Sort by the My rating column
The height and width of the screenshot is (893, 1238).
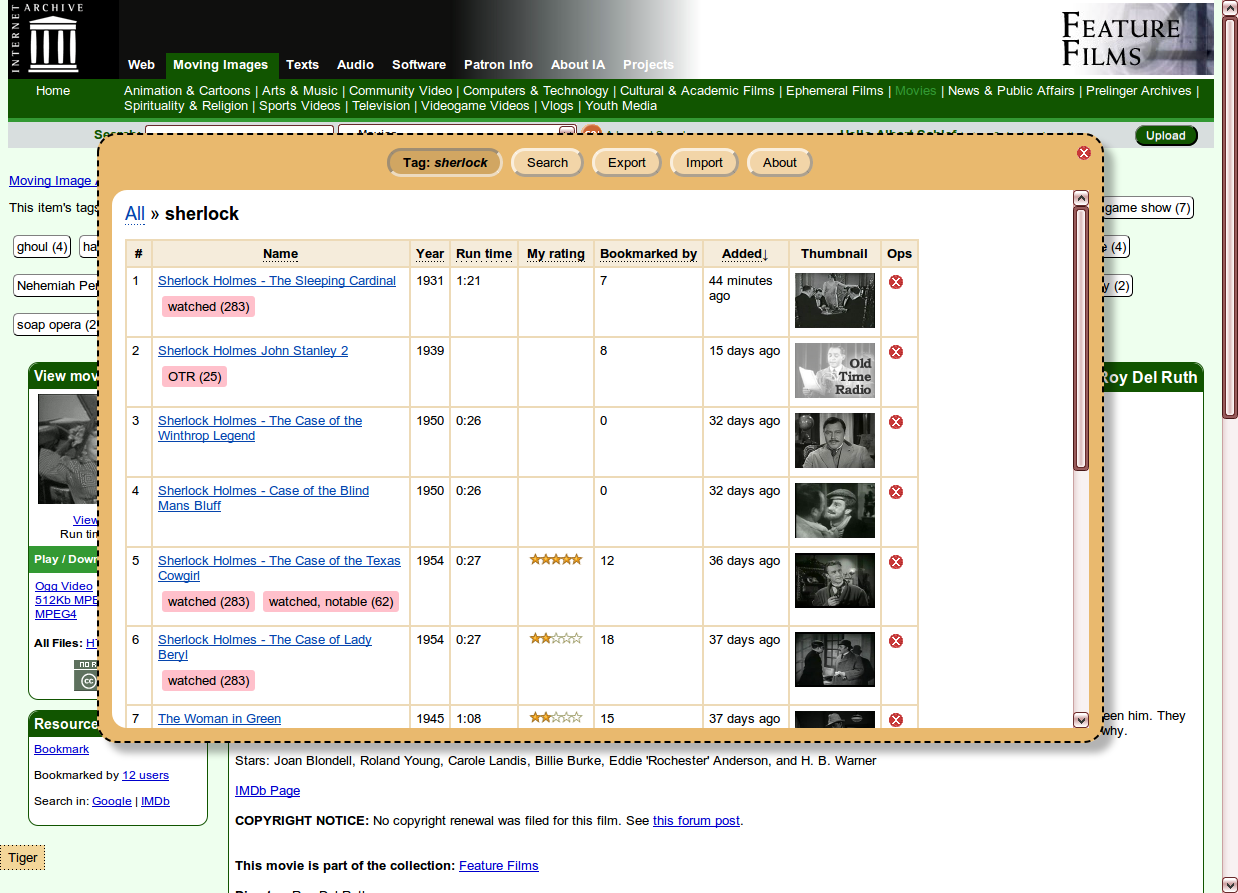556,254
